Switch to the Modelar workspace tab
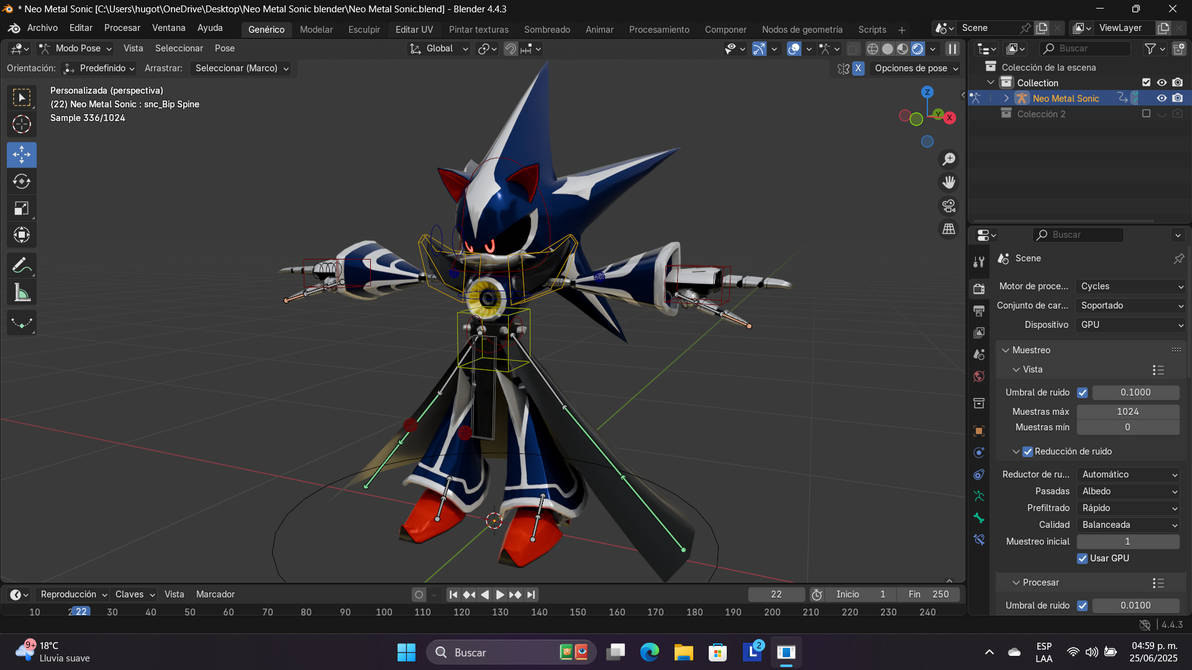This screenshot has height=670, width=1192. coord(316,30)
